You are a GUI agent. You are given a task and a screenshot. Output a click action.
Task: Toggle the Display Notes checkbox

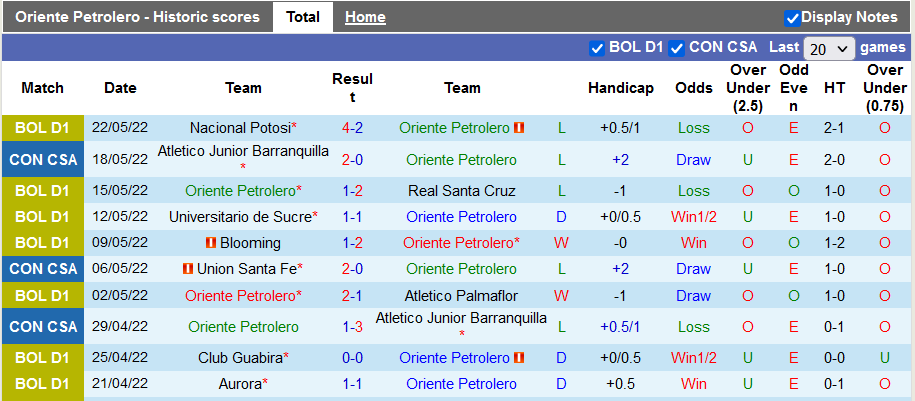792,17
